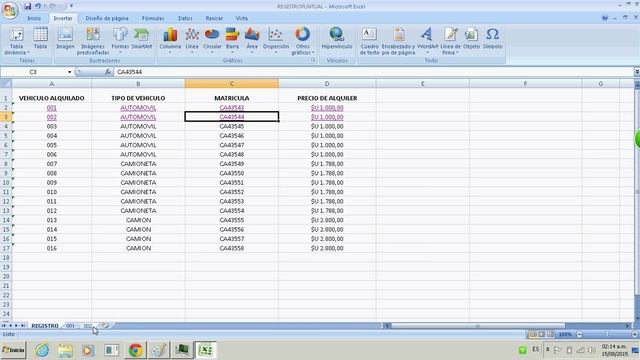The height and width of the screenshot is (360, 640).
Task: Switch to the Diseño de página tab
Action: tap(107, 18)
